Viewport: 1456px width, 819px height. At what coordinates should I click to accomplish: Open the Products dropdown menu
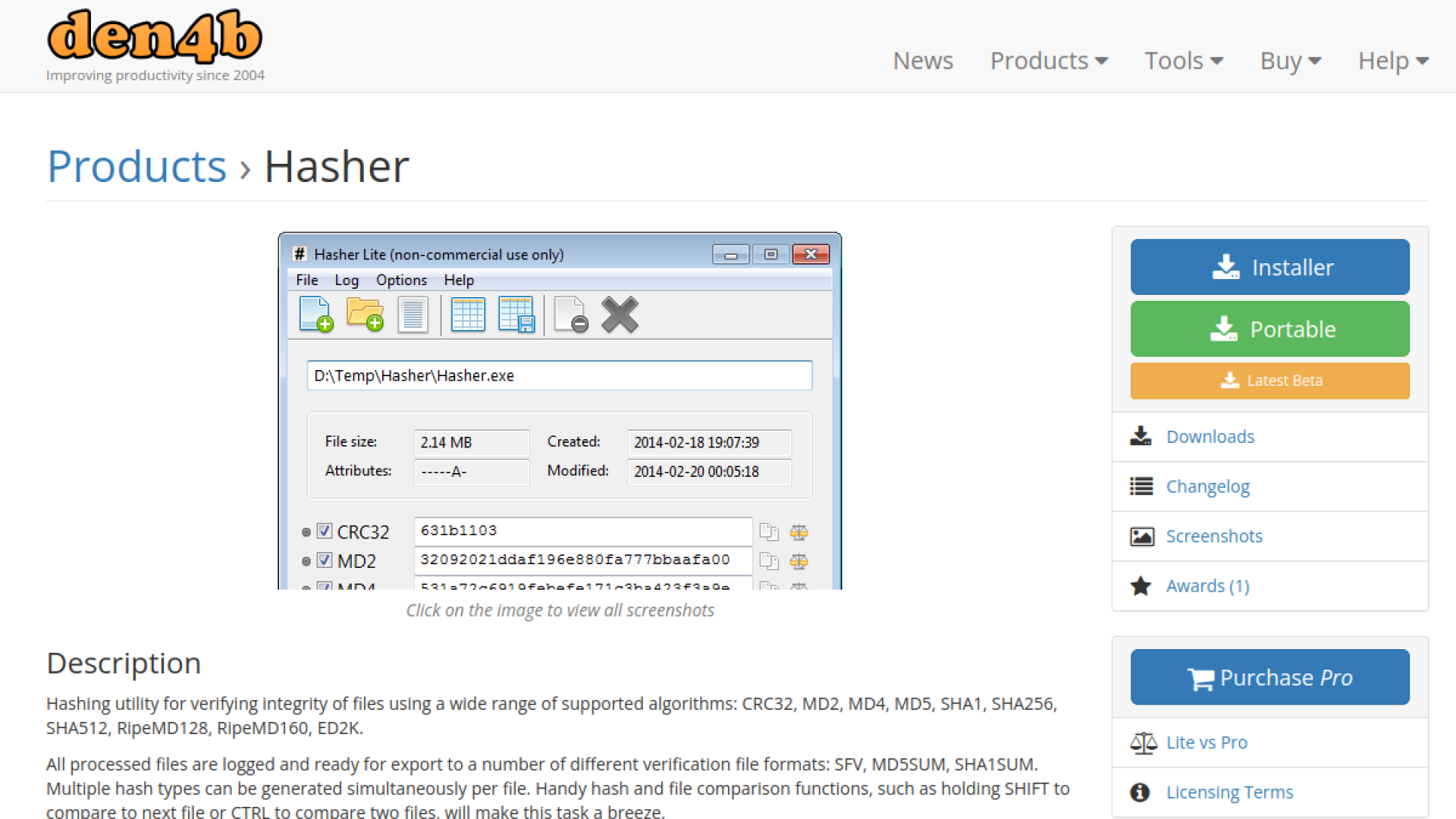tap(1049, 61)
